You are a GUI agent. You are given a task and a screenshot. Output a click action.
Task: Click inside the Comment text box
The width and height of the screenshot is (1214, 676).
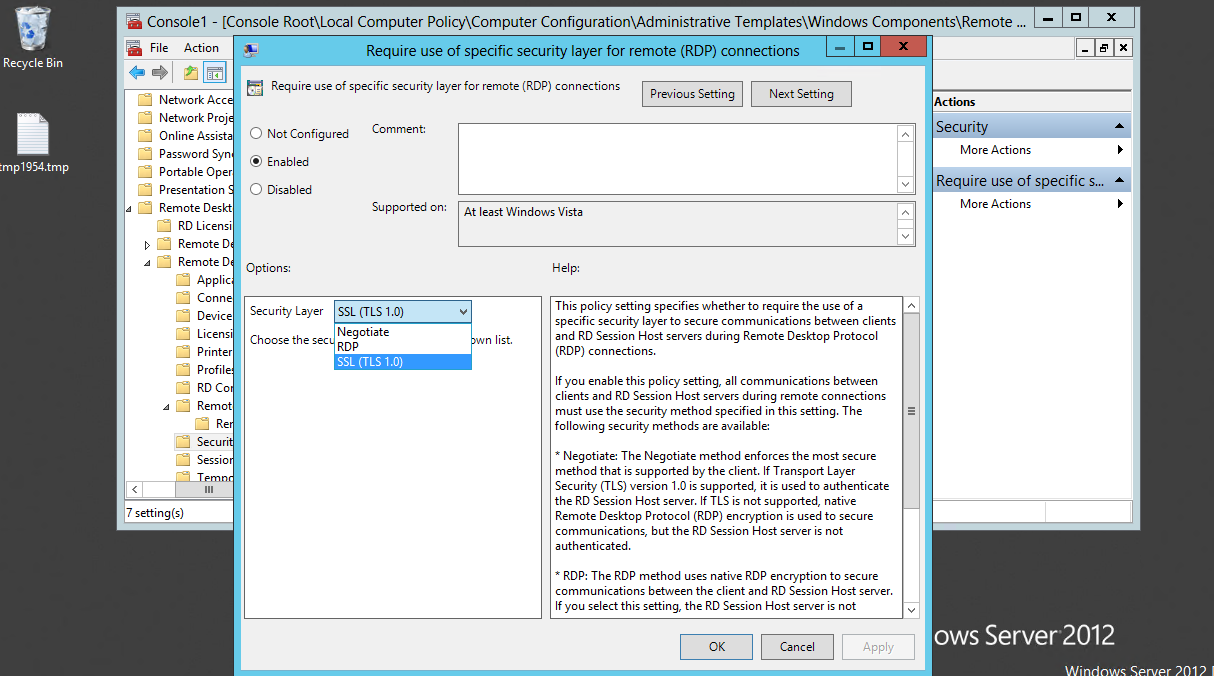[678, 158]
